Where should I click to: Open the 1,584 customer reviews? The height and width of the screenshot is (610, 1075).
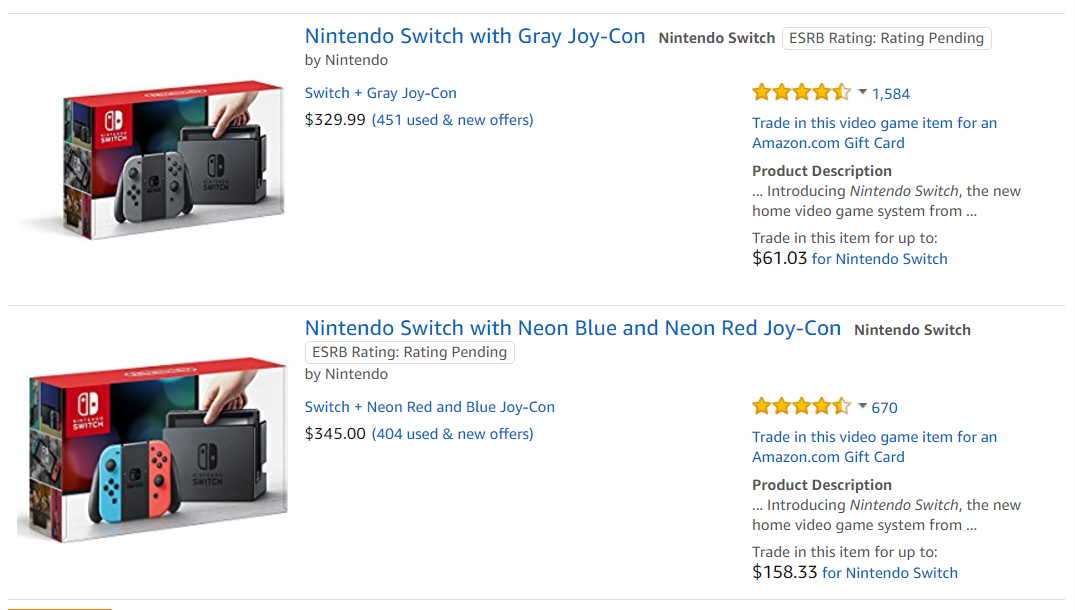tap(891, 94)
